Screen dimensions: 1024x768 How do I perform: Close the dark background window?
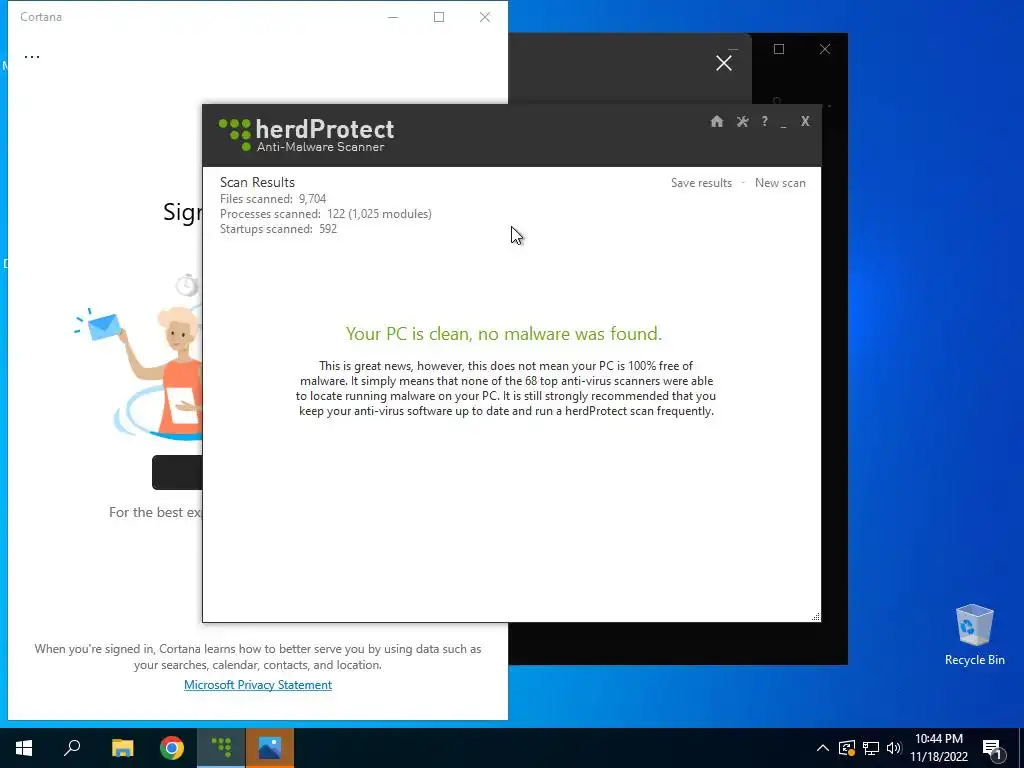(825, 49)
